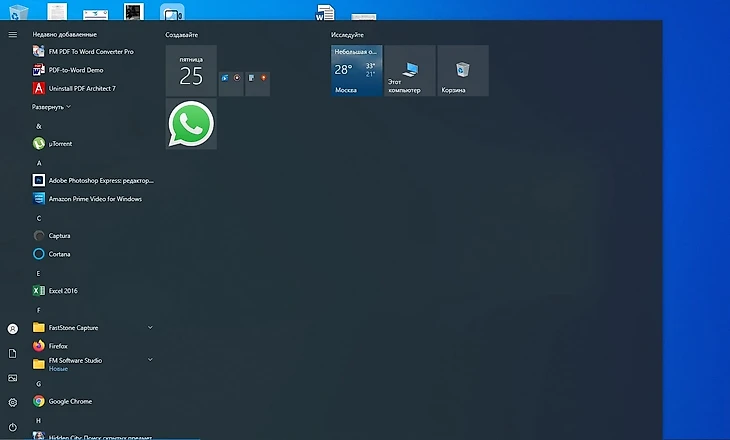Screen dimensions: 730x440
Task: Select the letter A section header
Action: (x=39, y=162)
